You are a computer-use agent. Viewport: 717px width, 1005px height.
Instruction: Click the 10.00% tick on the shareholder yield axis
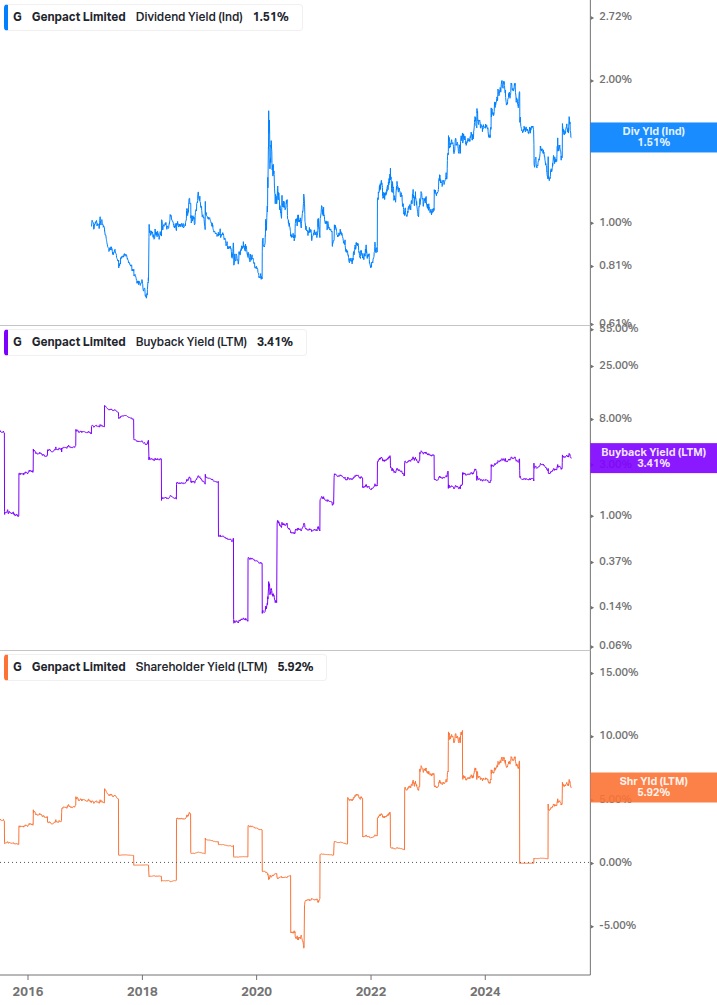[x=618, y=735]
